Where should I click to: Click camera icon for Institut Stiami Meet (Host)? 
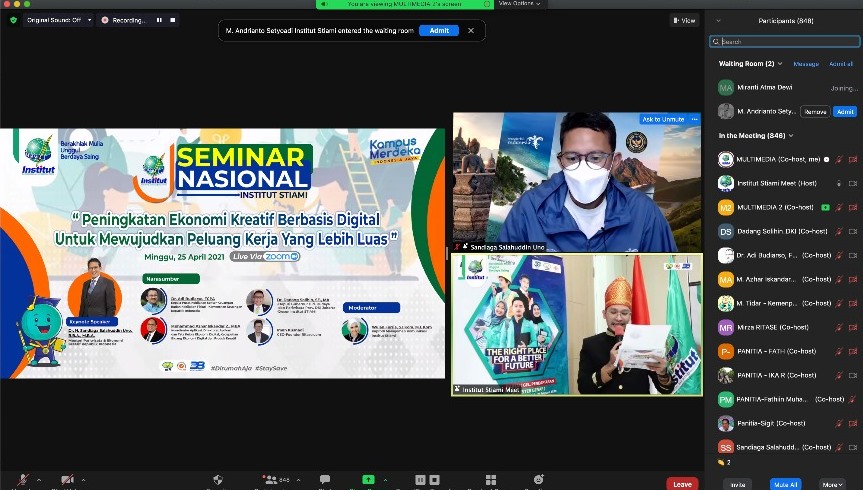coord(853,183)
